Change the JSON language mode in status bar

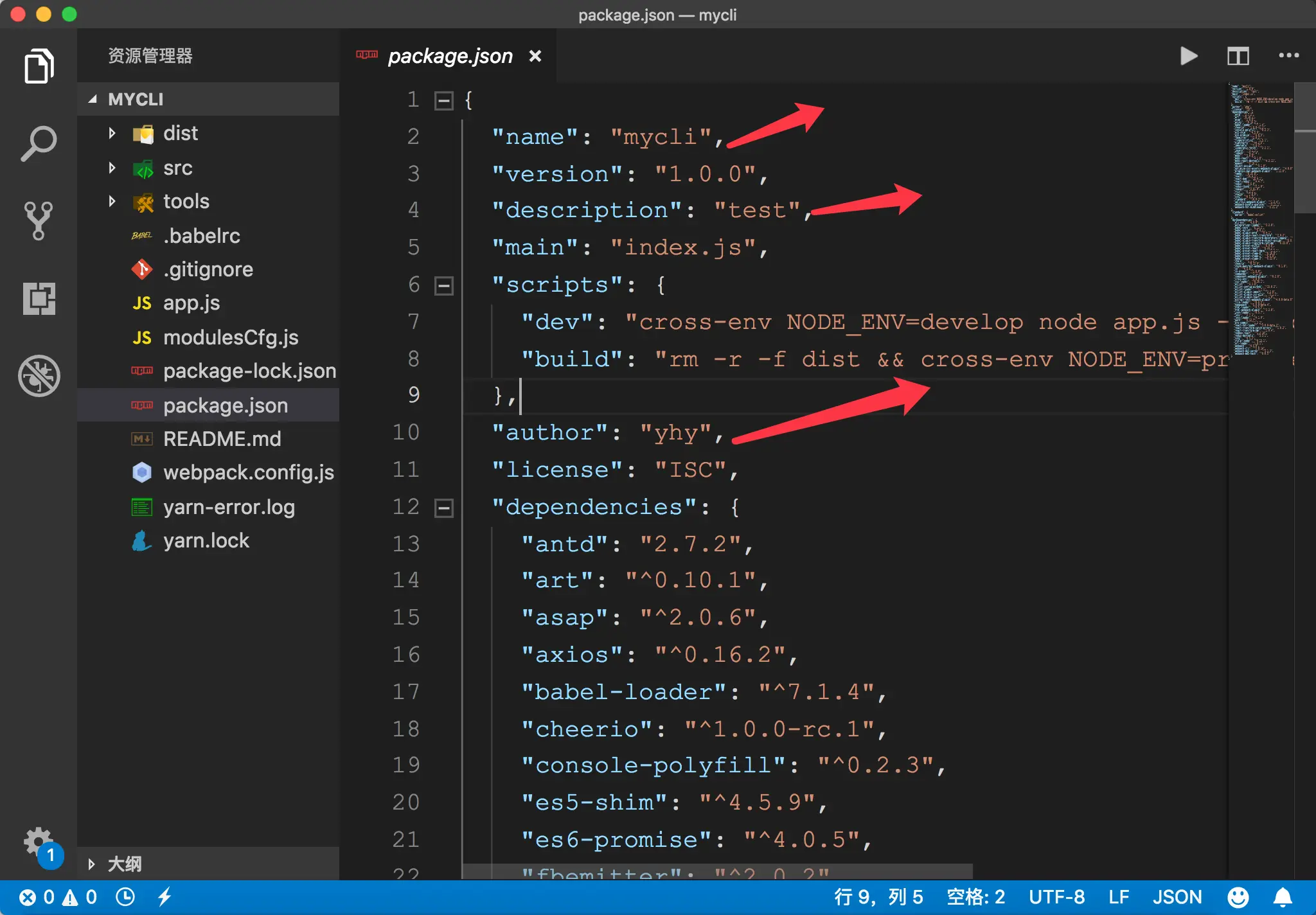tap(1177, 897)
